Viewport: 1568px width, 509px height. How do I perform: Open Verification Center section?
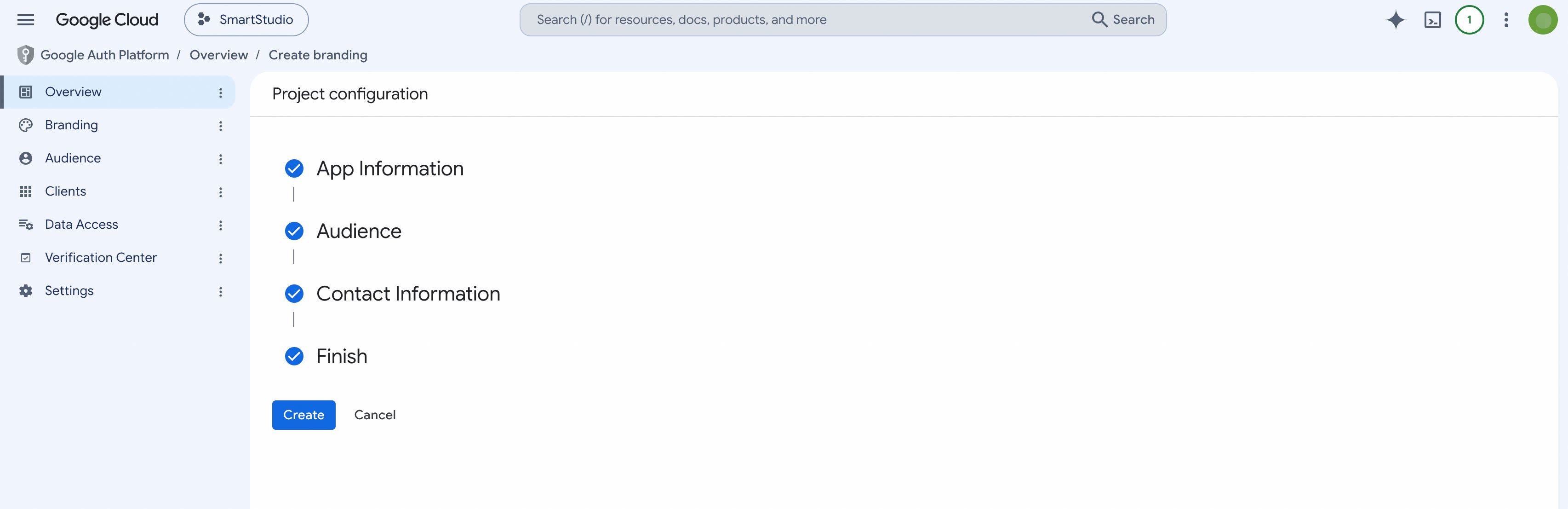click(x=118, y=258)
